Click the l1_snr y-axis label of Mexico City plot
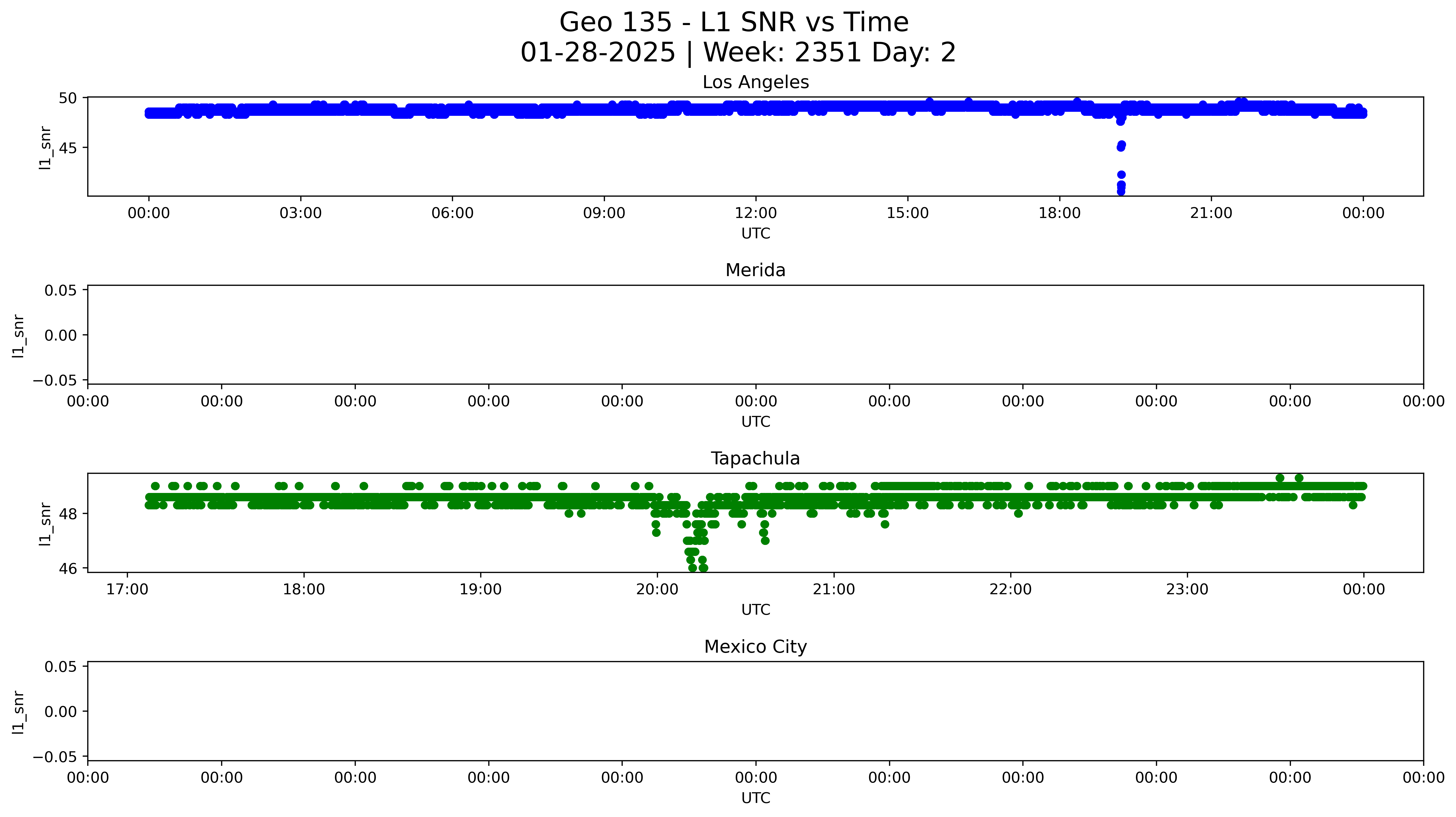Image resolution: width=1456 pixels, height=817 pixels. (x=18, y=712)
